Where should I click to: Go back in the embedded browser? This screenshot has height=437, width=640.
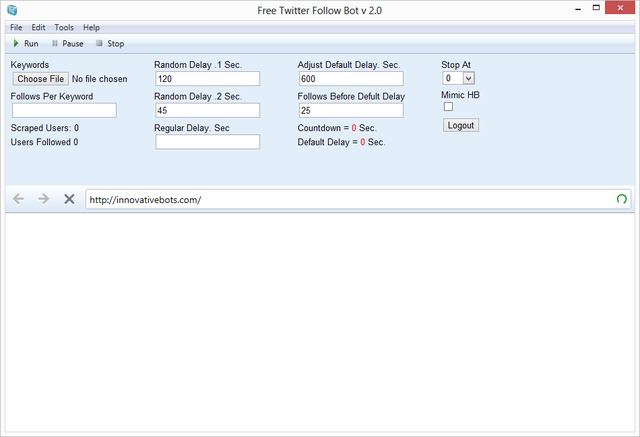18,199
